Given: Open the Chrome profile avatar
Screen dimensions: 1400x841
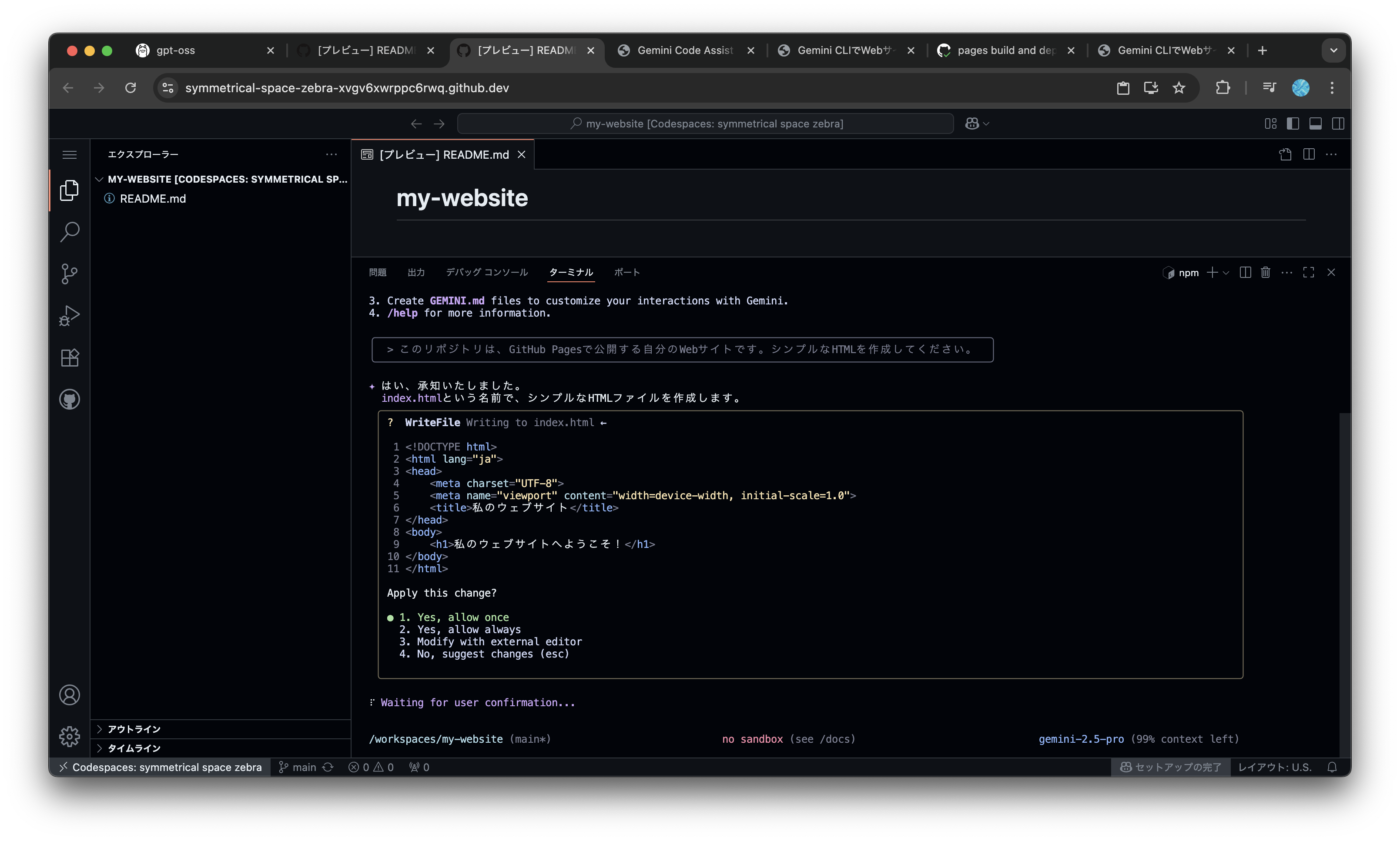Looking at the screenshot, I should pyautogui.click(x=1300, y=88).
